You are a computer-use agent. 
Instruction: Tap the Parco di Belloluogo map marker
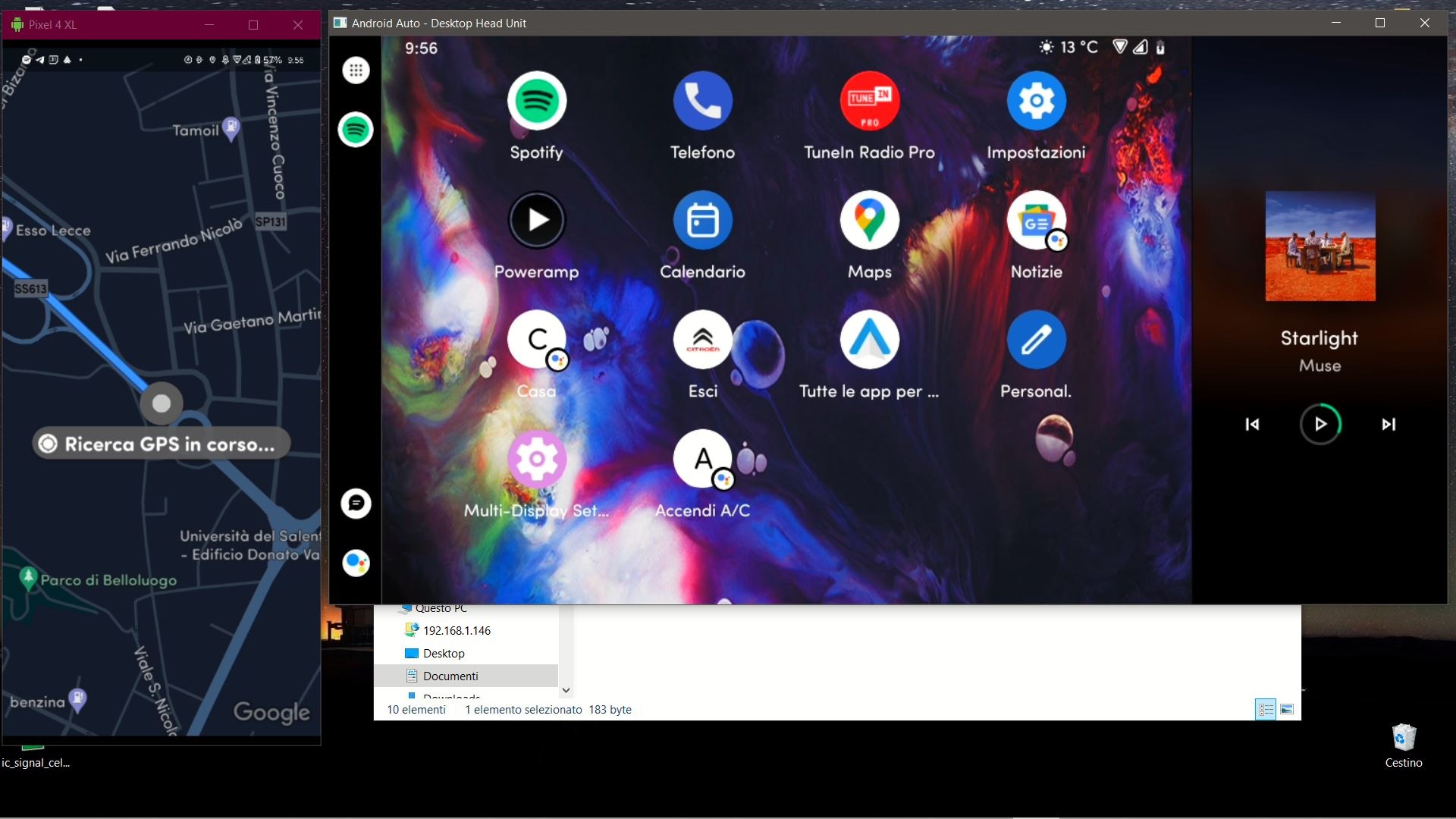click(x=28, y=578)
